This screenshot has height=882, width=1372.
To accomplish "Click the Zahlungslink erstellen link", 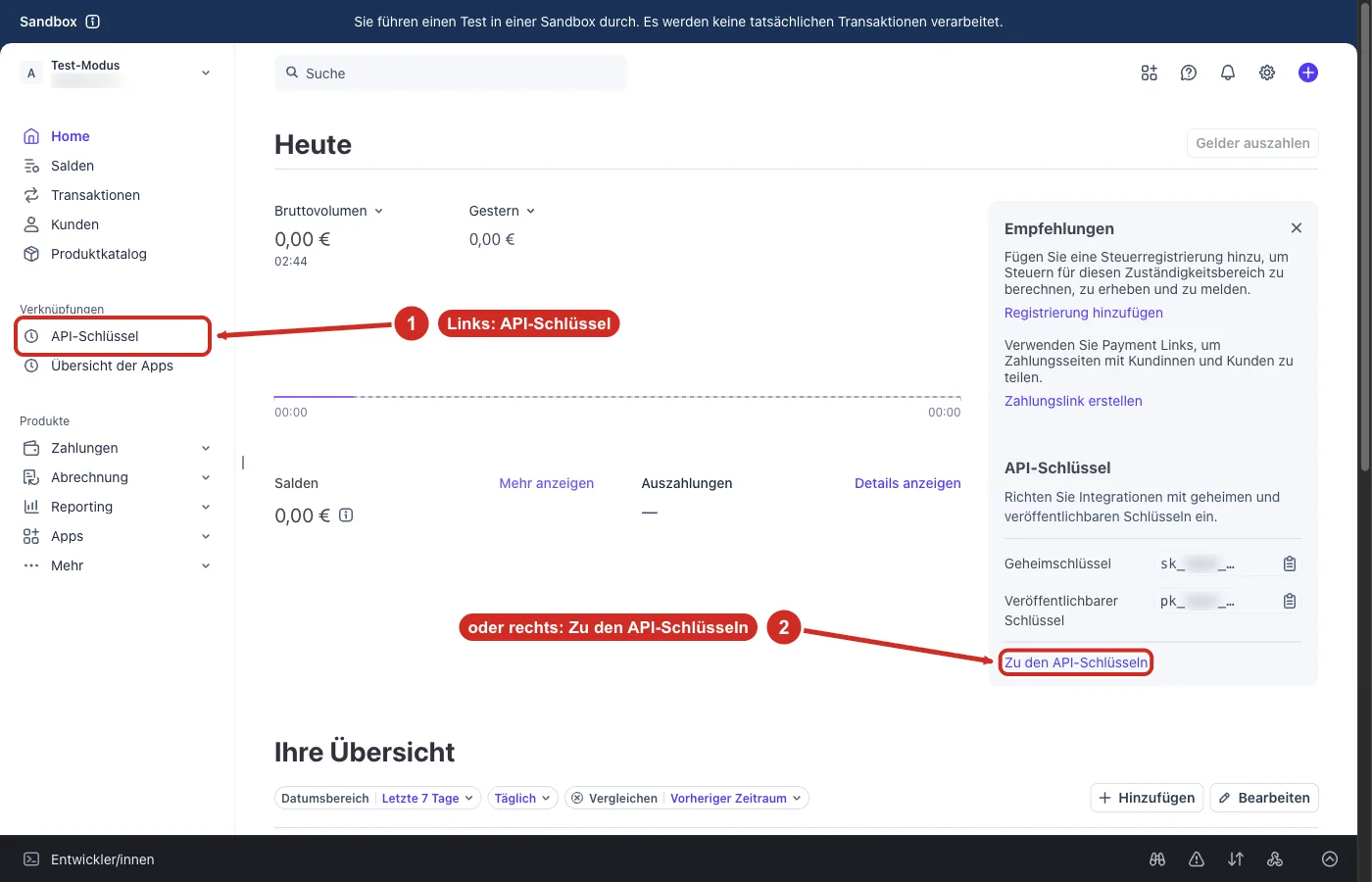I will tap(1073, 401).
